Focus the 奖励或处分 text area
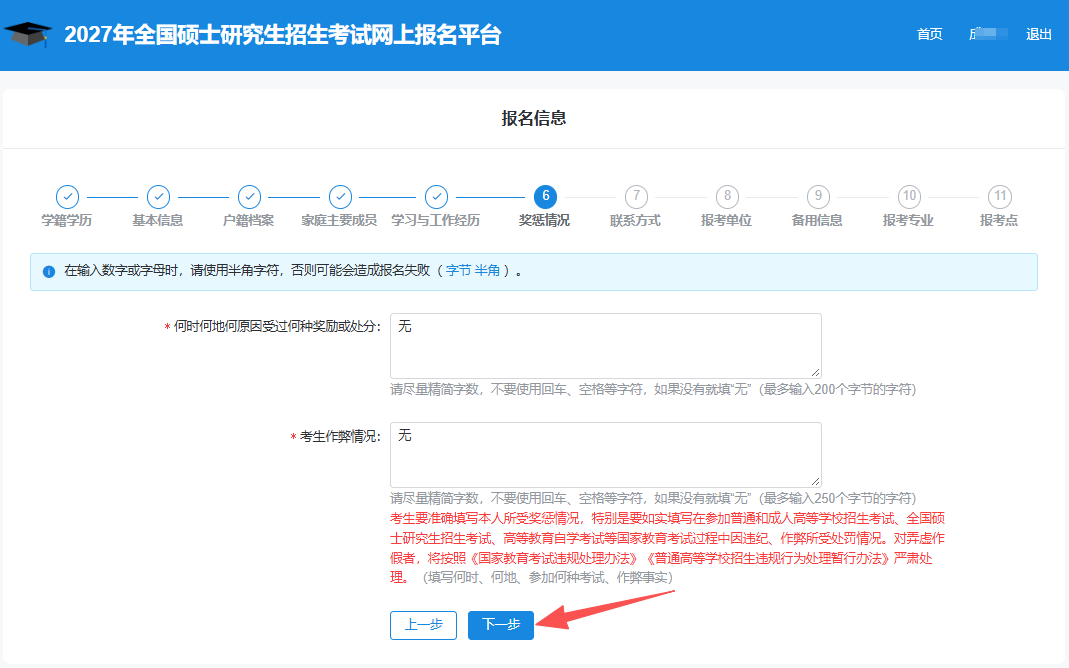The image size is (1069, 668). 605,346
